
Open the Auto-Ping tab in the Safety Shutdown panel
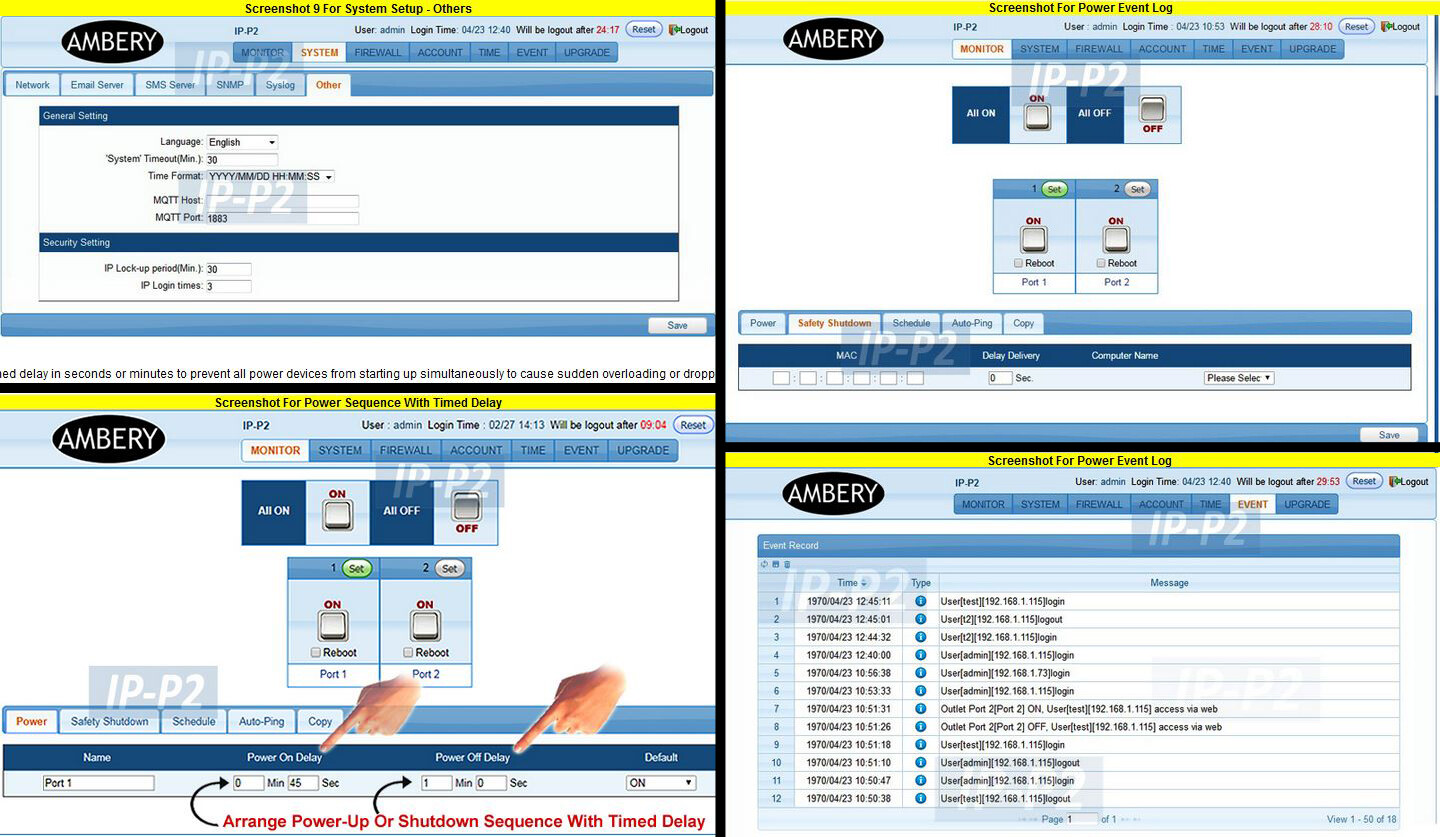[x=972, y=323]
